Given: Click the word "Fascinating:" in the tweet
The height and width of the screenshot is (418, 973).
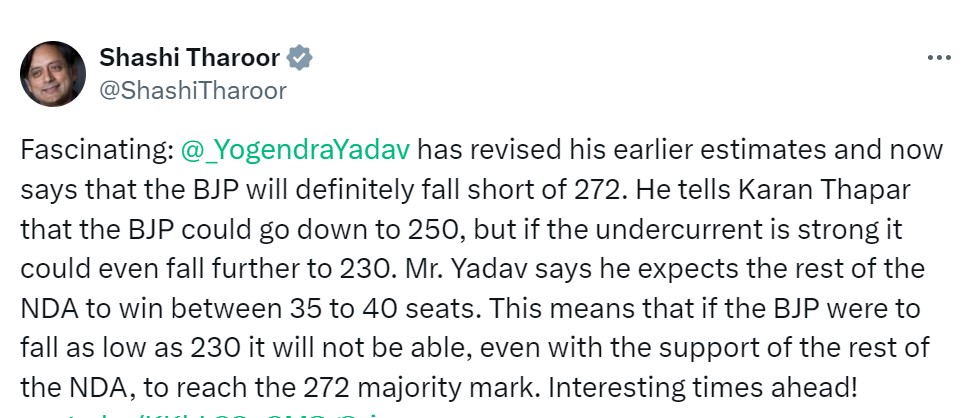Looking at the screenshot, I should point(96,151).
